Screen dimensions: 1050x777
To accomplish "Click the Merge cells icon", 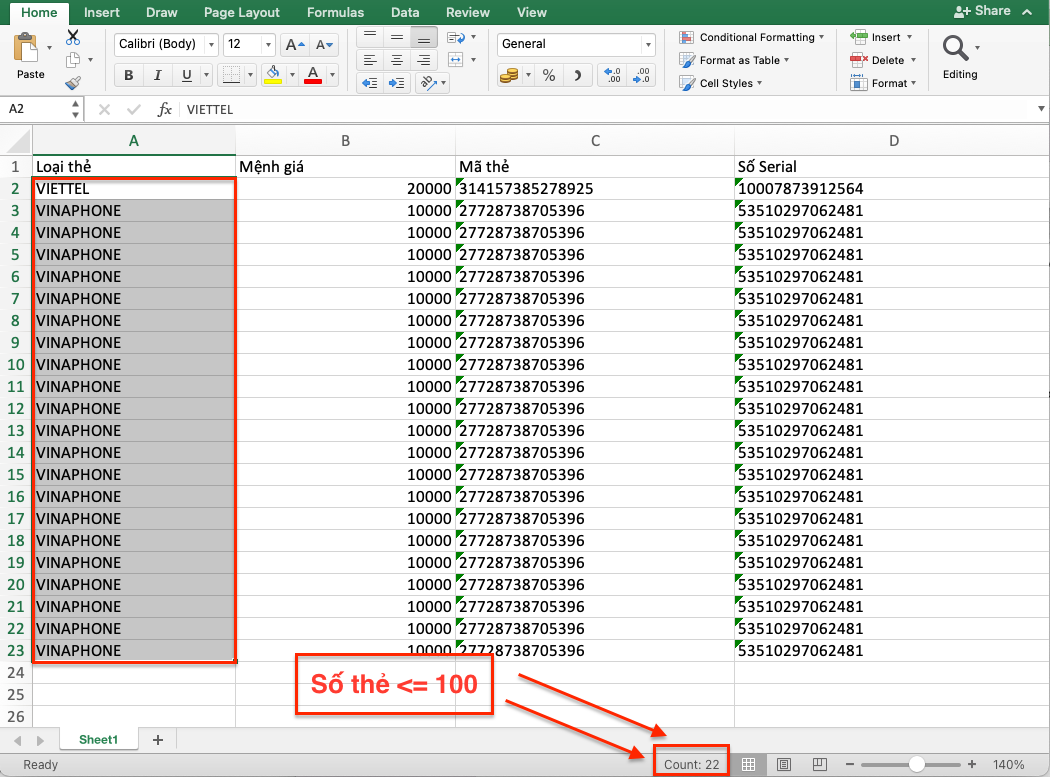I will tap(455, 60).
